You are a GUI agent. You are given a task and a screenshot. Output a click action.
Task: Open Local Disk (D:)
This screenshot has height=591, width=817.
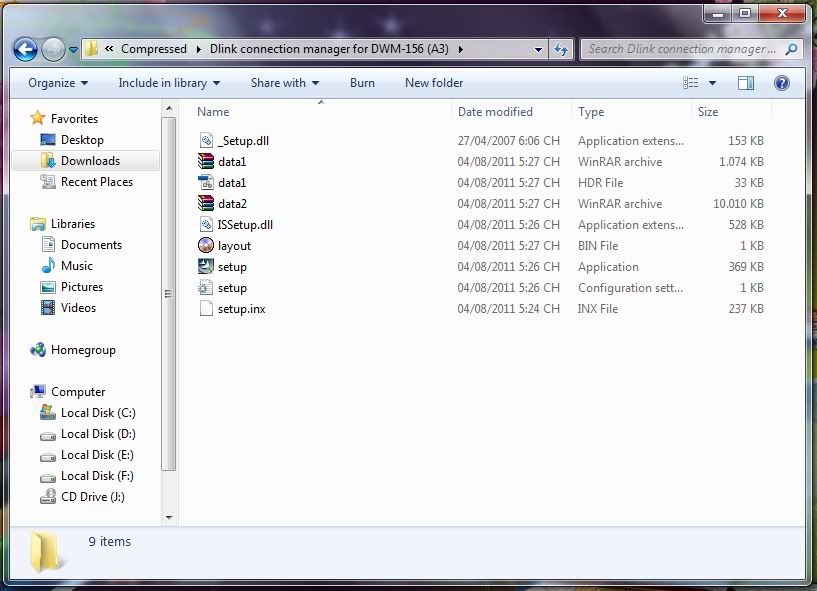pyautogui.click(x=98, y=434)
